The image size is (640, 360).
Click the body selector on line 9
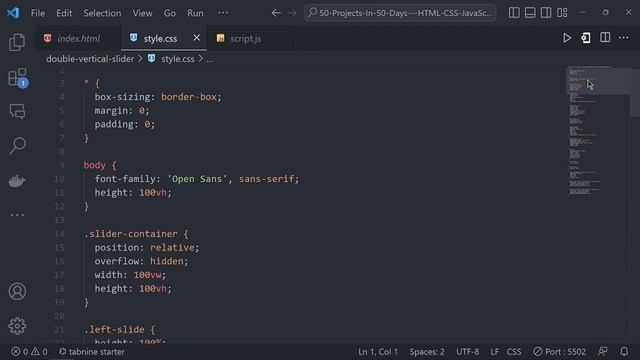(x=94, y=165)
